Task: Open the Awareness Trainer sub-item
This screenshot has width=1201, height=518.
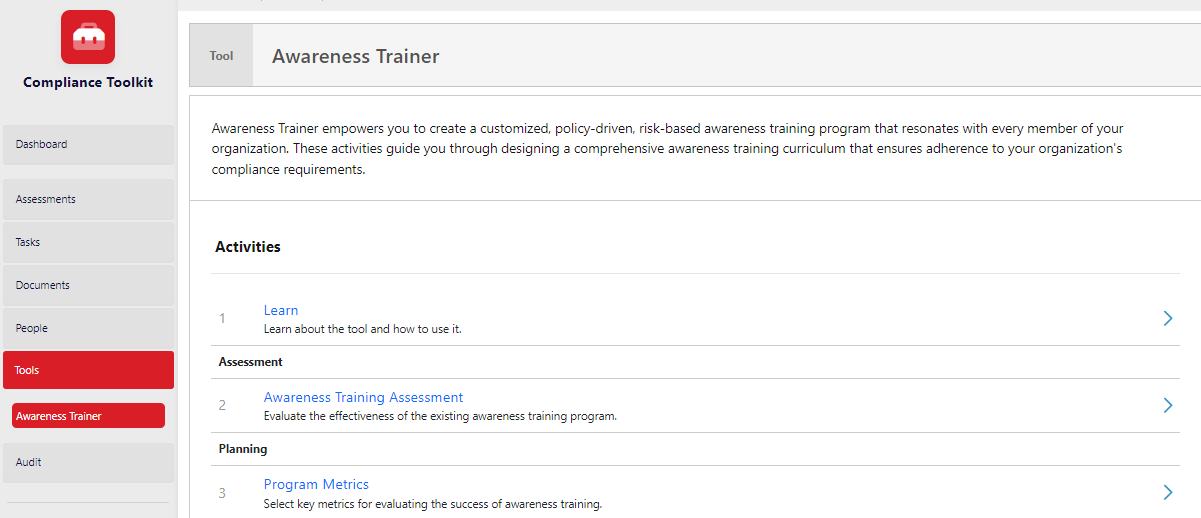Action: pyautogui.click(x=88, y=416)
